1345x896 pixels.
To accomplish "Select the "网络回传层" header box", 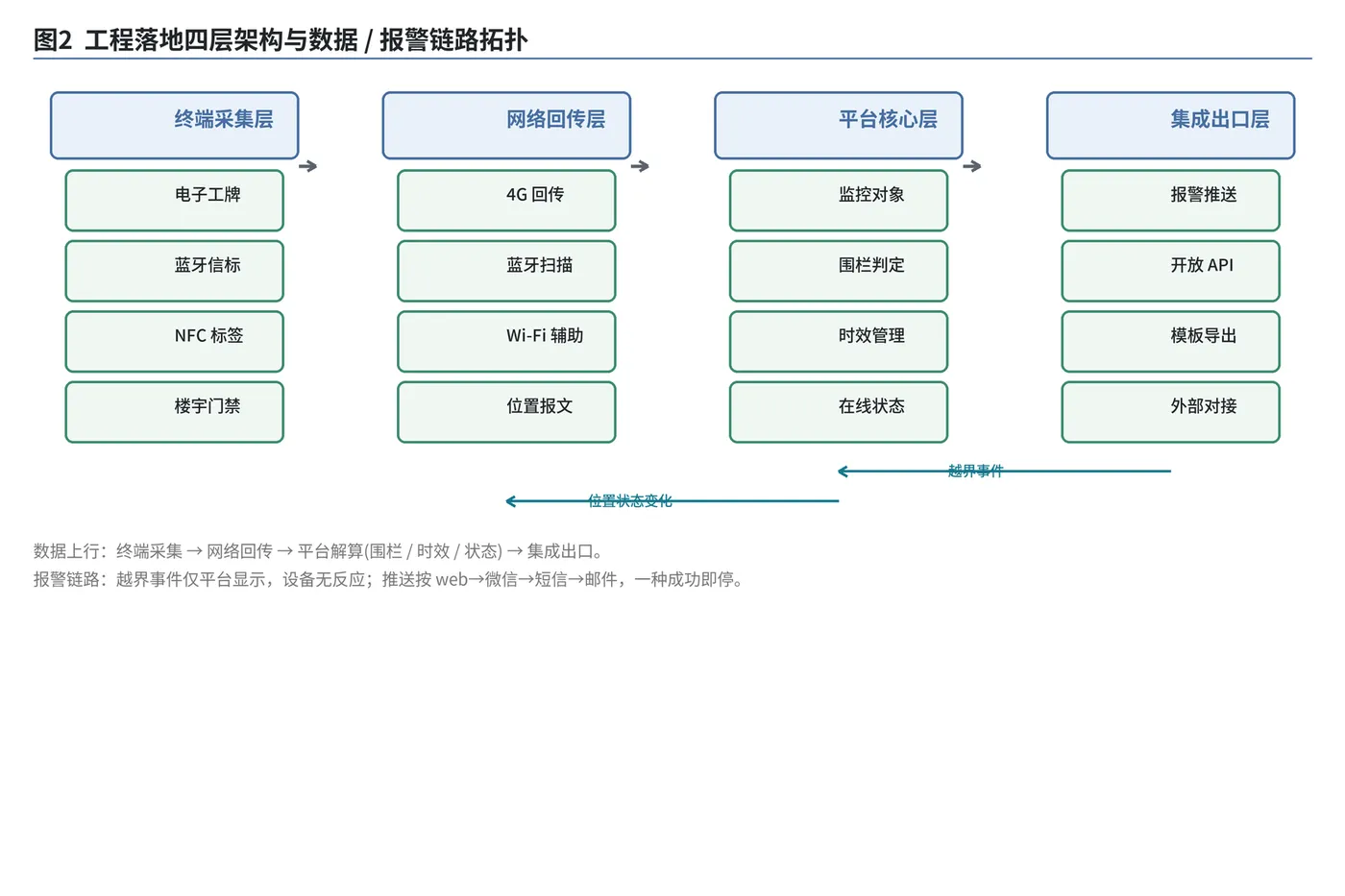I will click(x=506, y=126).
